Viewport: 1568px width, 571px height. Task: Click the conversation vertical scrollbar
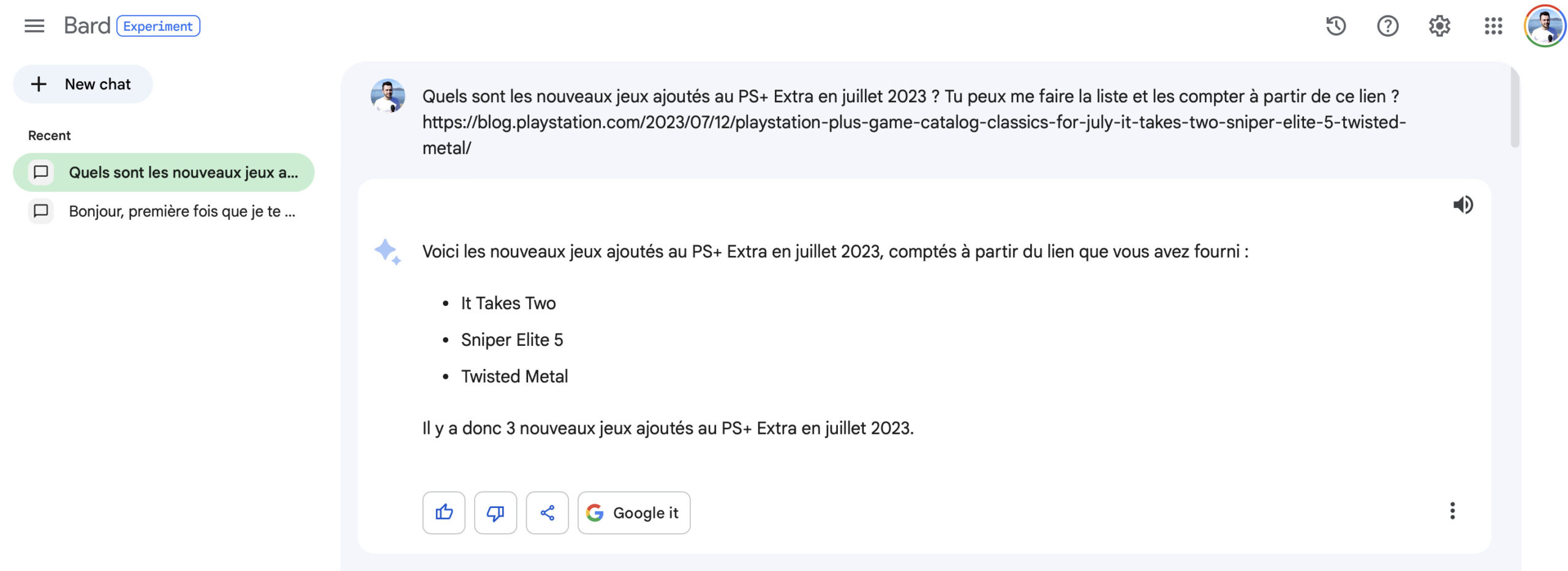coord(1515,107)
